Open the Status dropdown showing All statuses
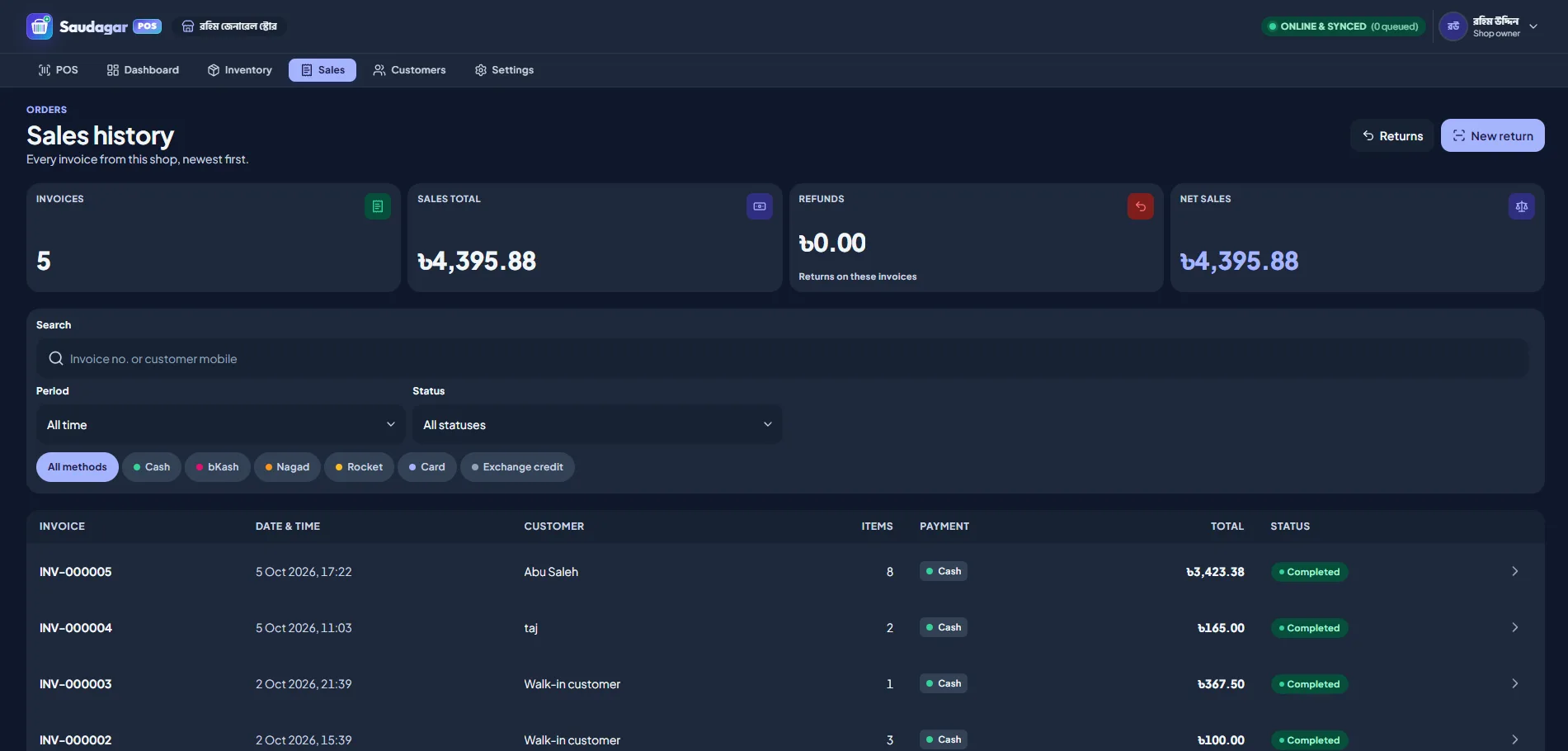1568x751 pixels. 597,424
